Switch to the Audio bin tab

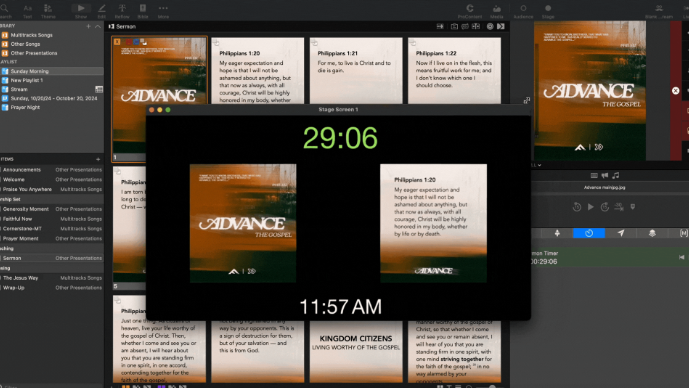click(557, 233)
